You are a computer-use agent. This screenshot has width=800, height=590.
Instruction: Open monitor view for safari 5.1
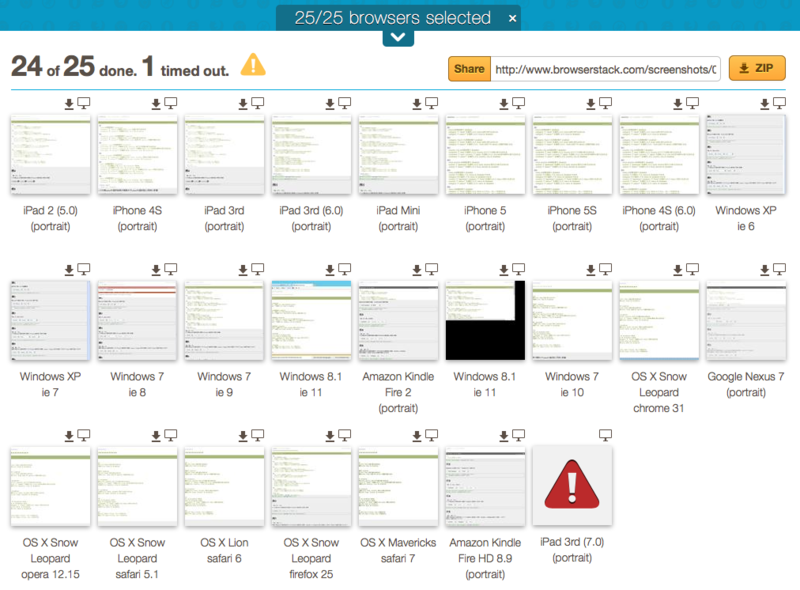click(x=171, y=435)
